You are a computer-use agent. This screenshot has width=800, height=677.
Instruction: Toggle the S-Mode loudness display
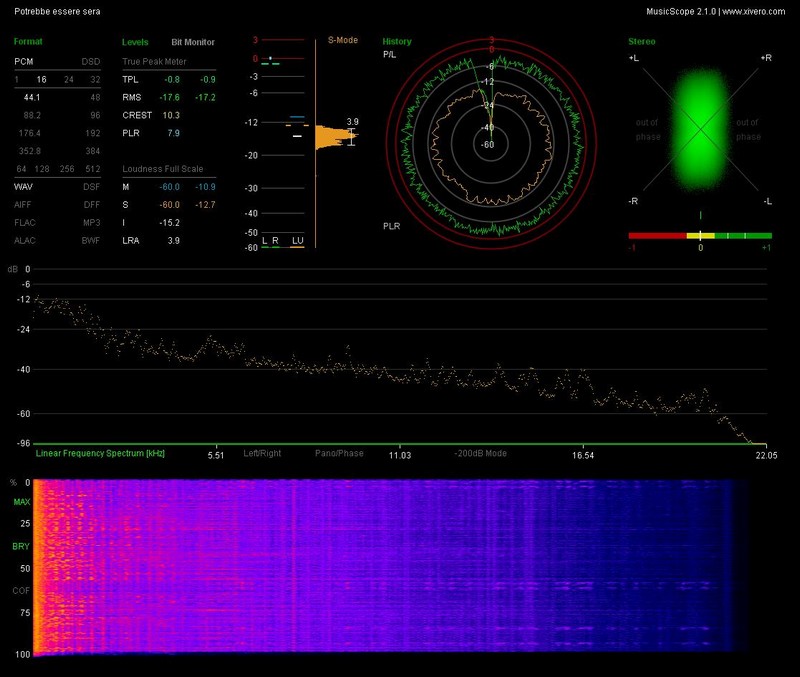[x=343, y=40]
